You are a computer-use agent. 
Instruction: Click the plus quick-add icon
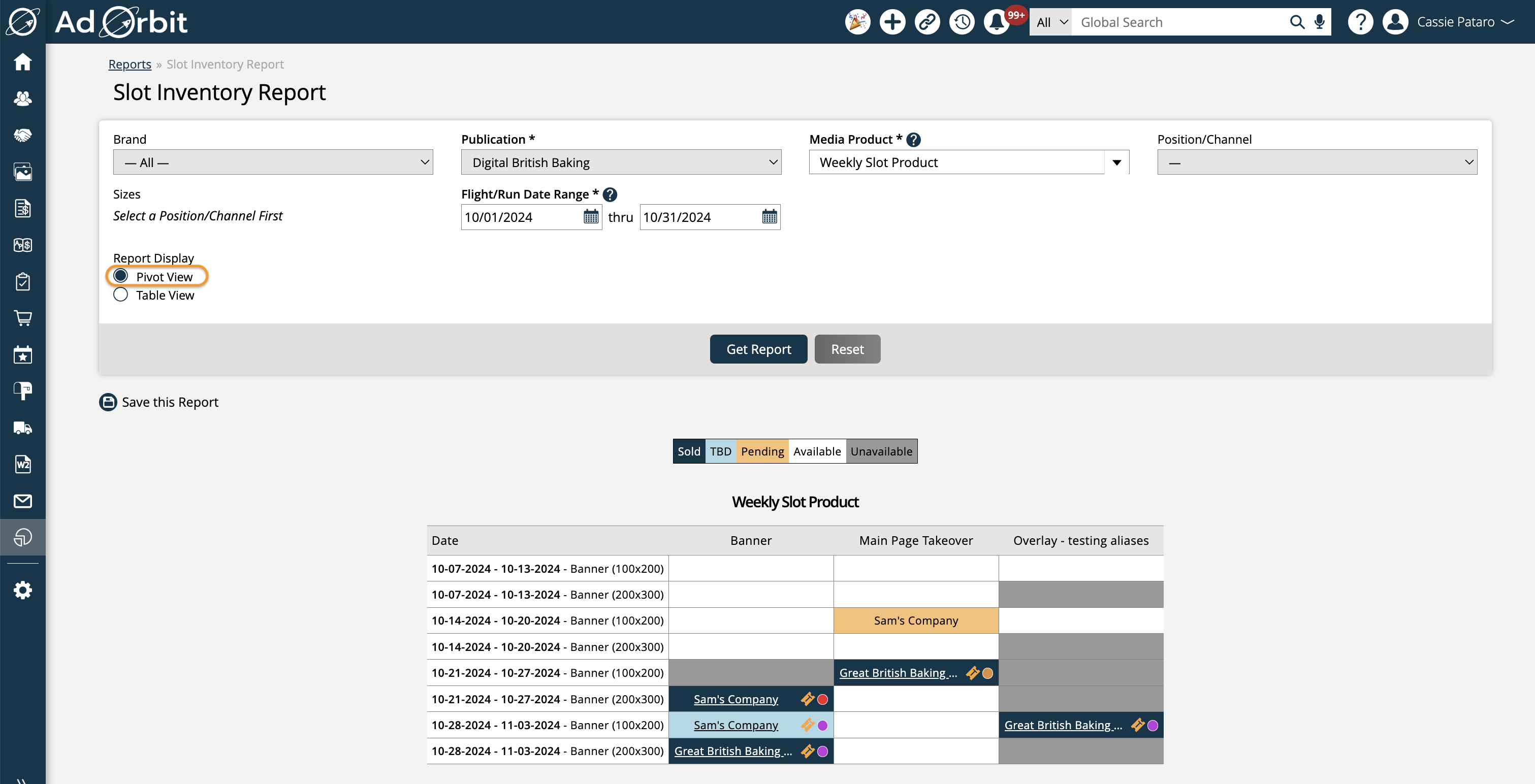point(892,22)
